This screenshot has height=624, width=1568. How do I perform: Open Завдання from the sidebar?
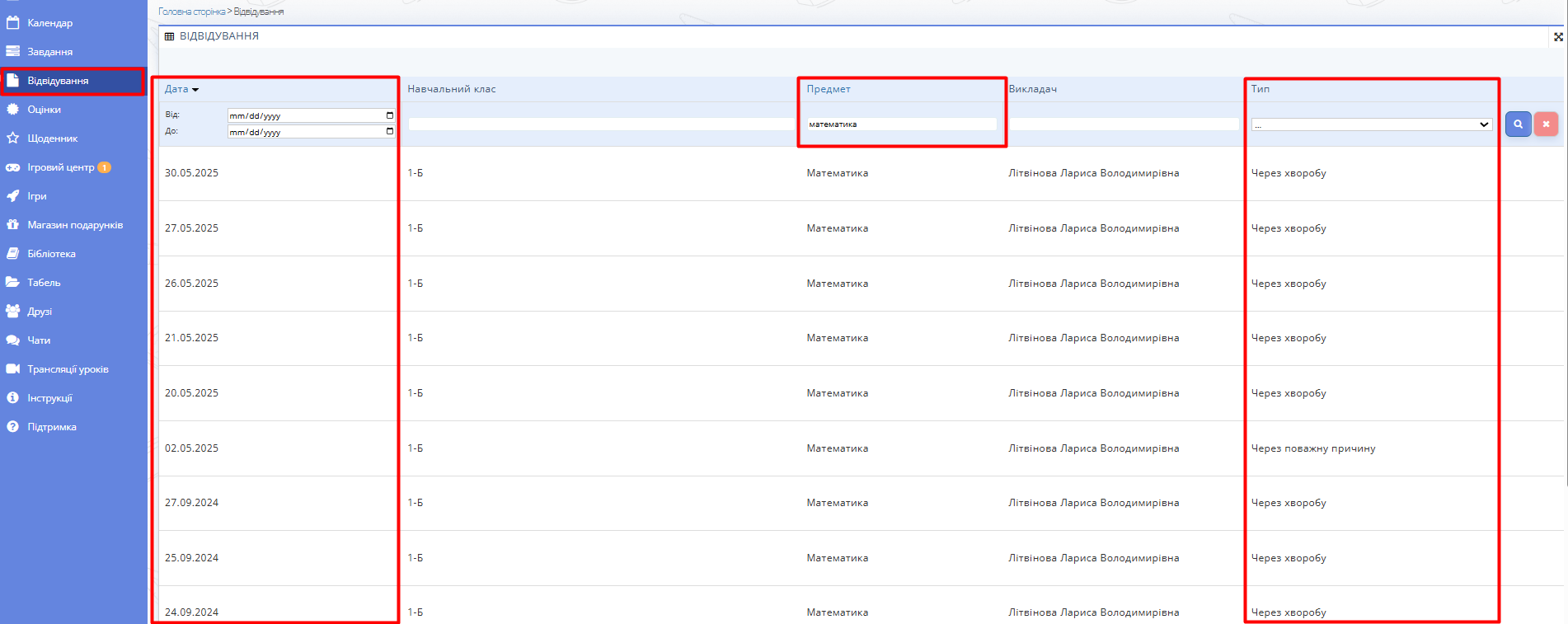[x=49, y=52]
